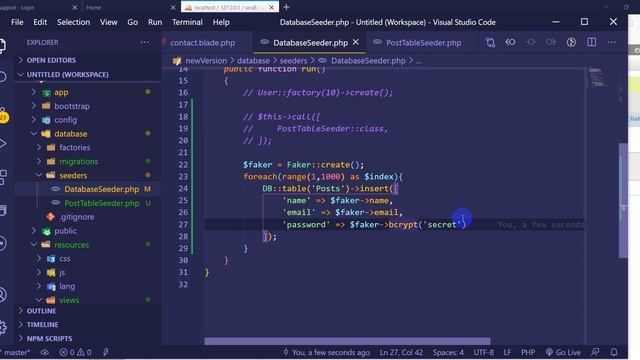Image resolution: width=640 pixels, height=360 pixels.
Task: Open new browser tab plus button
Action: point(287,7)
